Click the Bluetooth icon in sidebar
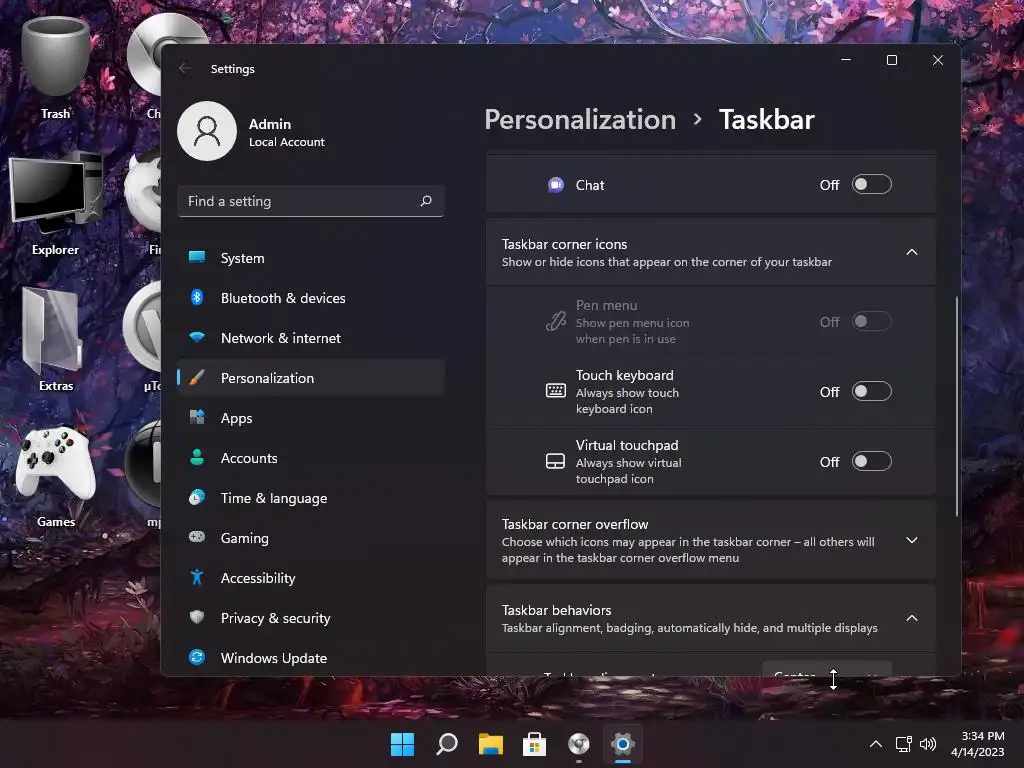 [x=197, y=297]
